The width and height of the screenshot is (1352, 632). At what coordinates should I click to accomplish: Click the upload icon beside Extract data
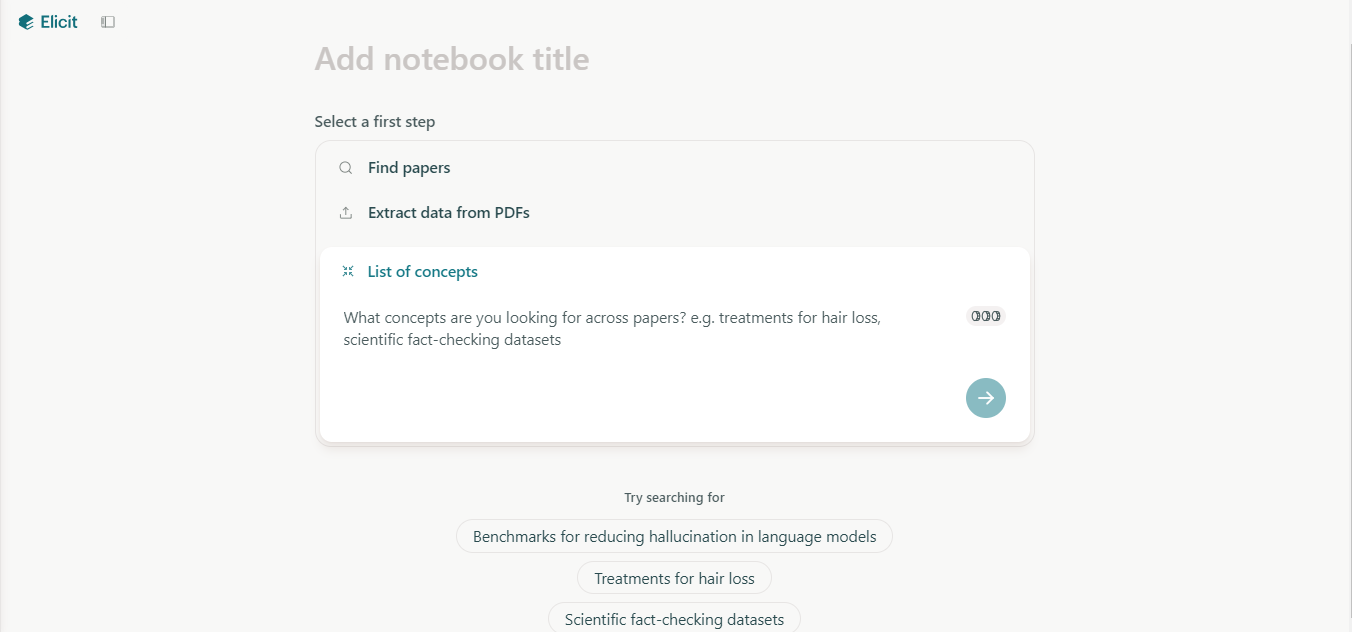click(346, 213)
